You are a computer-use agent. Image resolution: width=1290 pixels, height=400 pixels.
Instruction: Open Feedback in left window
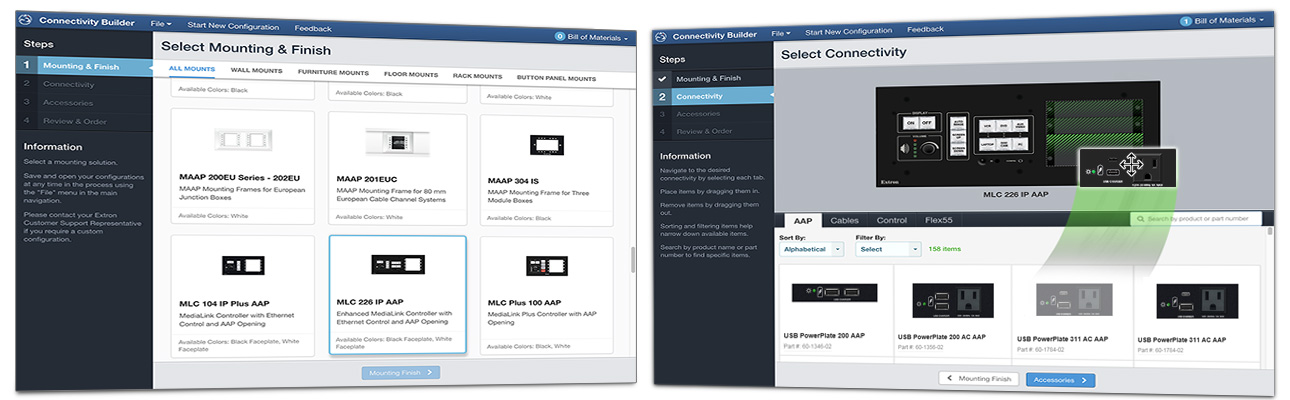[313, 28]
